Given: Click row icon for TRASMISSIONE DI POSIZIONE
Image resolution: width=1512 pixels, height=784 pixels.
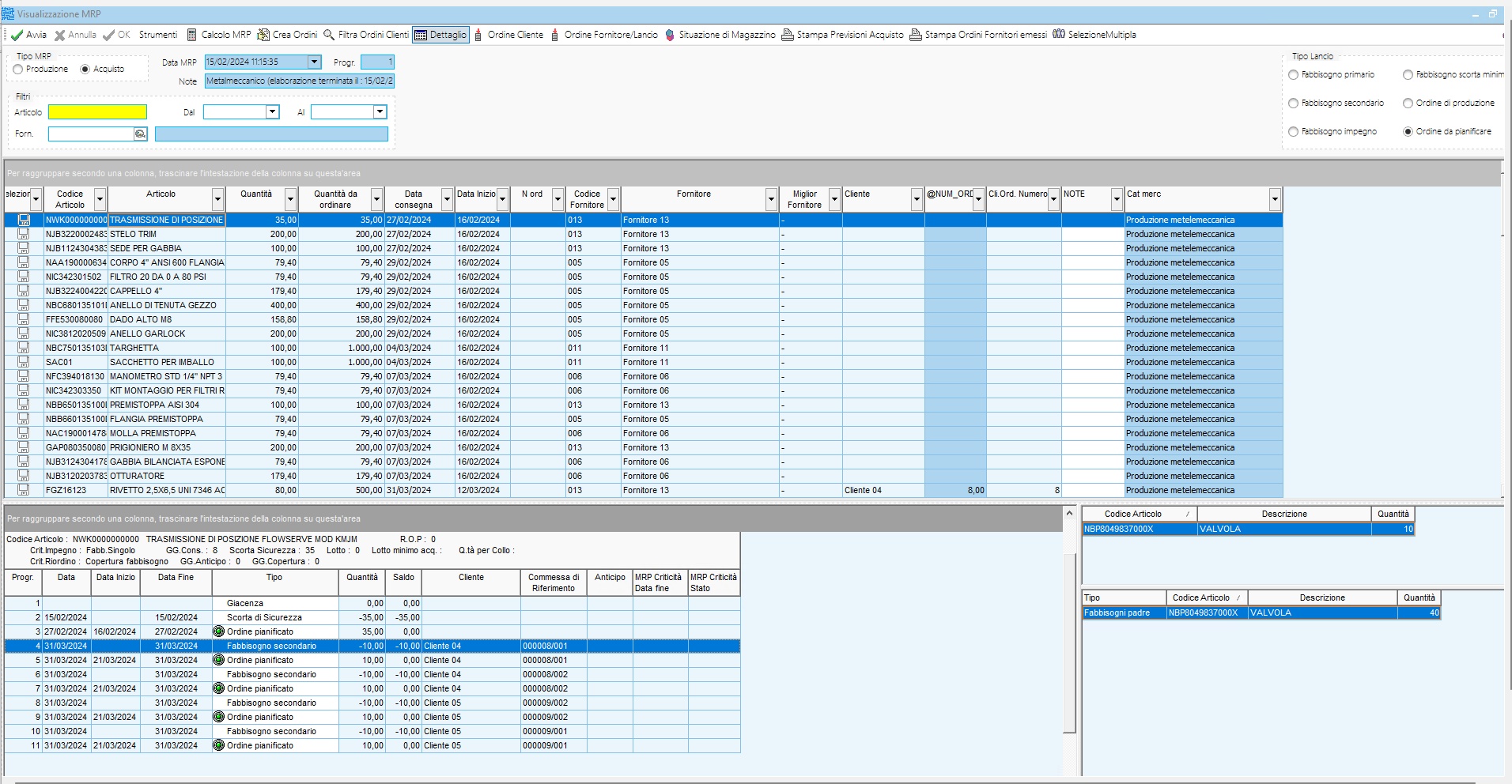Looking at the screenshot, I should click(24, 220).
